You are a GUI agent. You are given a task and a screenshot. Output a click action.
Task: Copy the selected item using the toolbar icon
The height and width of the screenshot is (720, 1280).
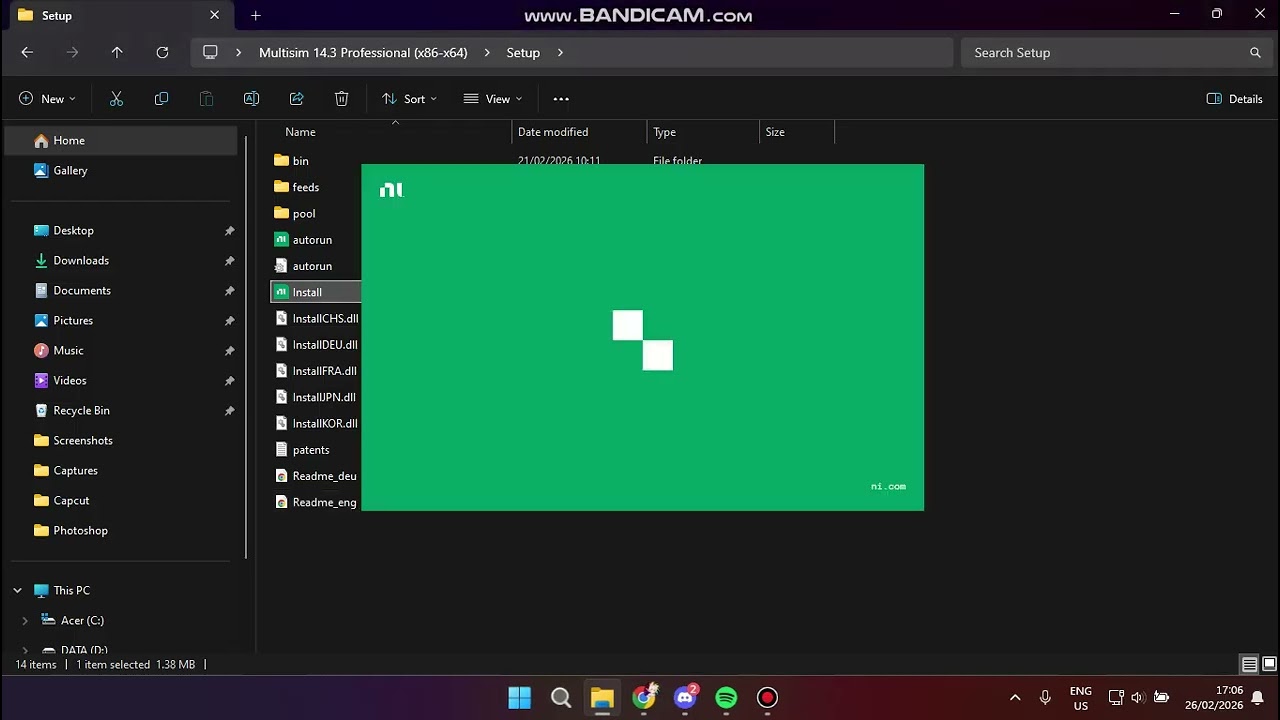pos(161,99)
